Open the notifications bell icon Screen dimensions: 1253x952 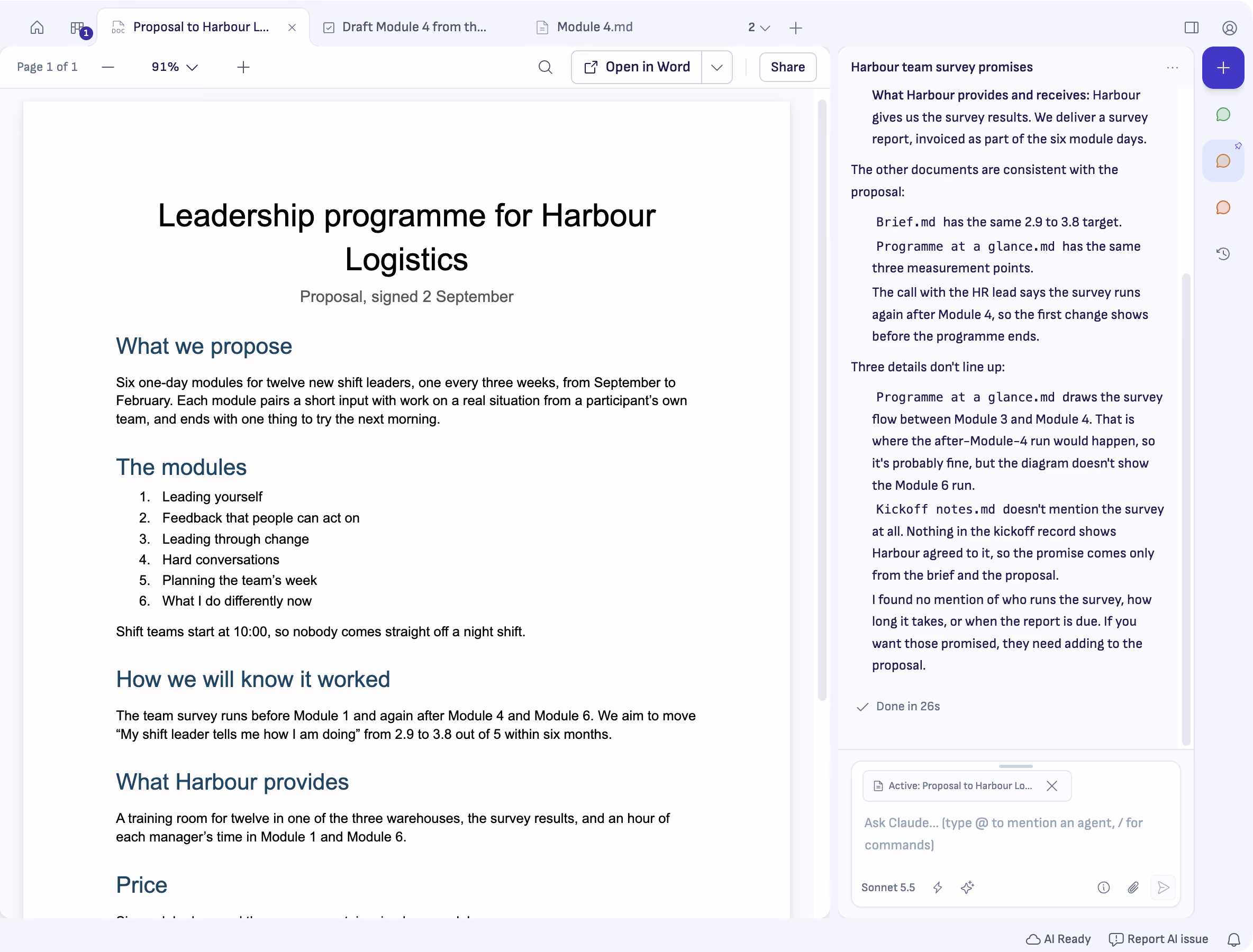1234,939
